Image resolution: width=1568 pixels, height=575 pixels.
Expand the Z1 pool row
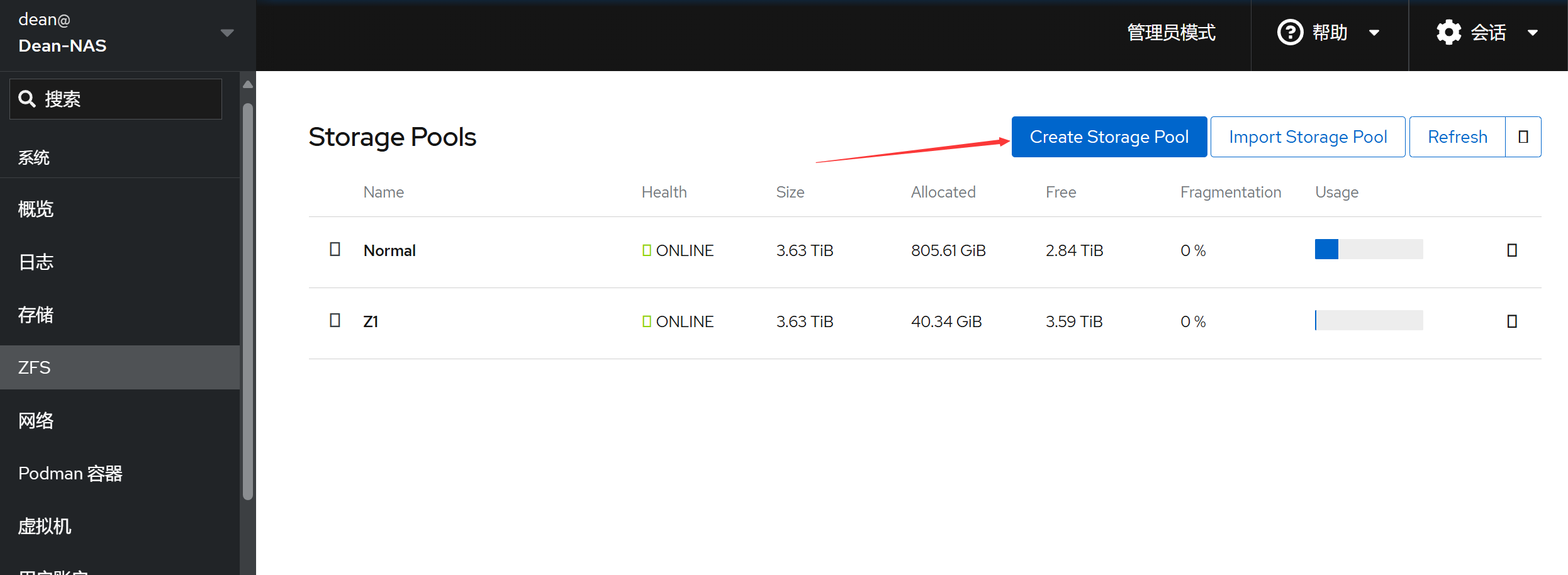click(335, 321)
